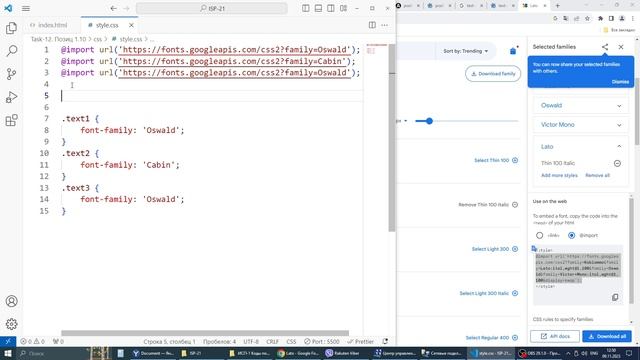Viewport: 640px width, 360px height.
Task: Select the Light 300 Italic style
Action: [x=489, y=293]
